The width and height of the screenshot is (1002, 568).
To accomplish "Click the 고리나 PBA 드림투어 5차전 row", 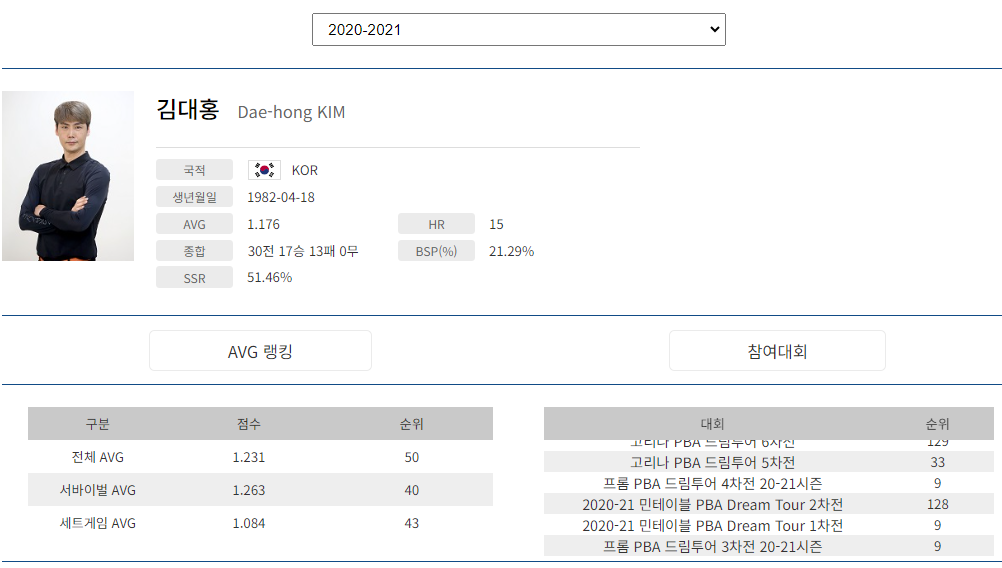I will pos(769,462).
